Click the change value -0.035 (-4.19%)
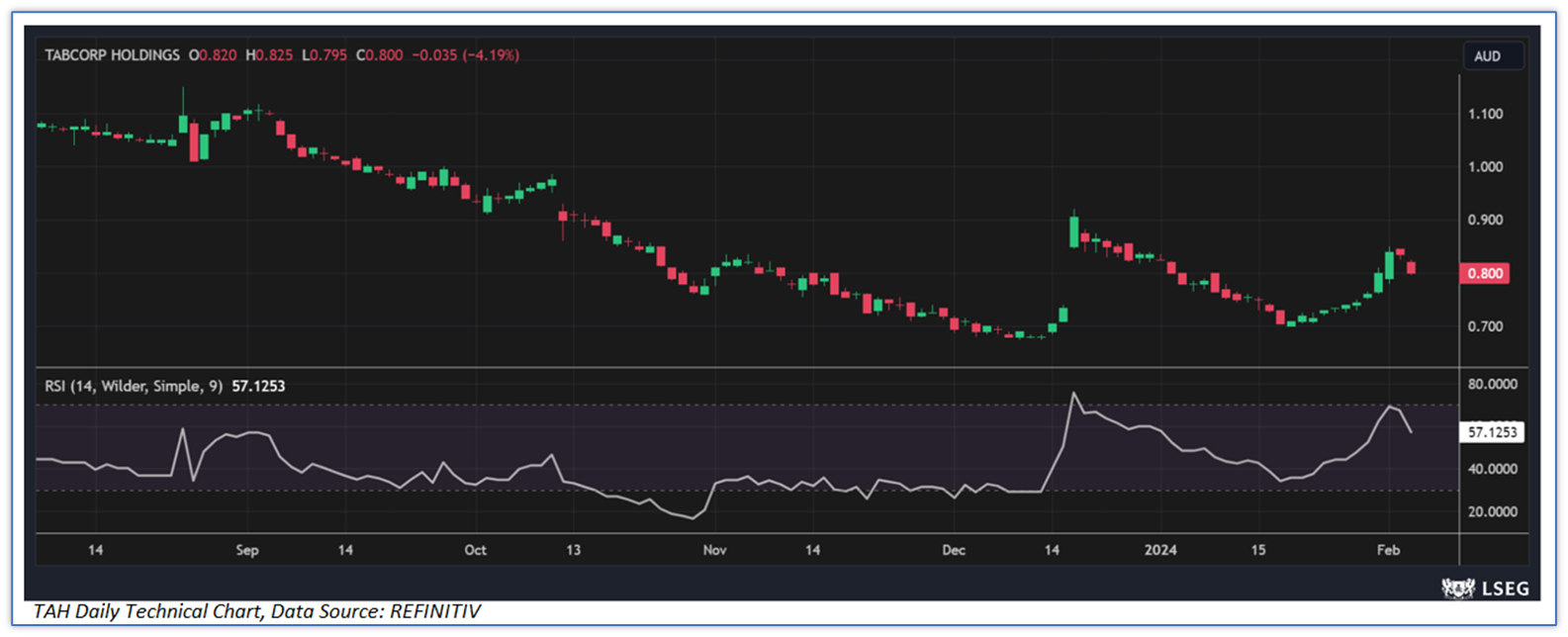The height and width of the screenshot is (637, 1568). (465, 55)
